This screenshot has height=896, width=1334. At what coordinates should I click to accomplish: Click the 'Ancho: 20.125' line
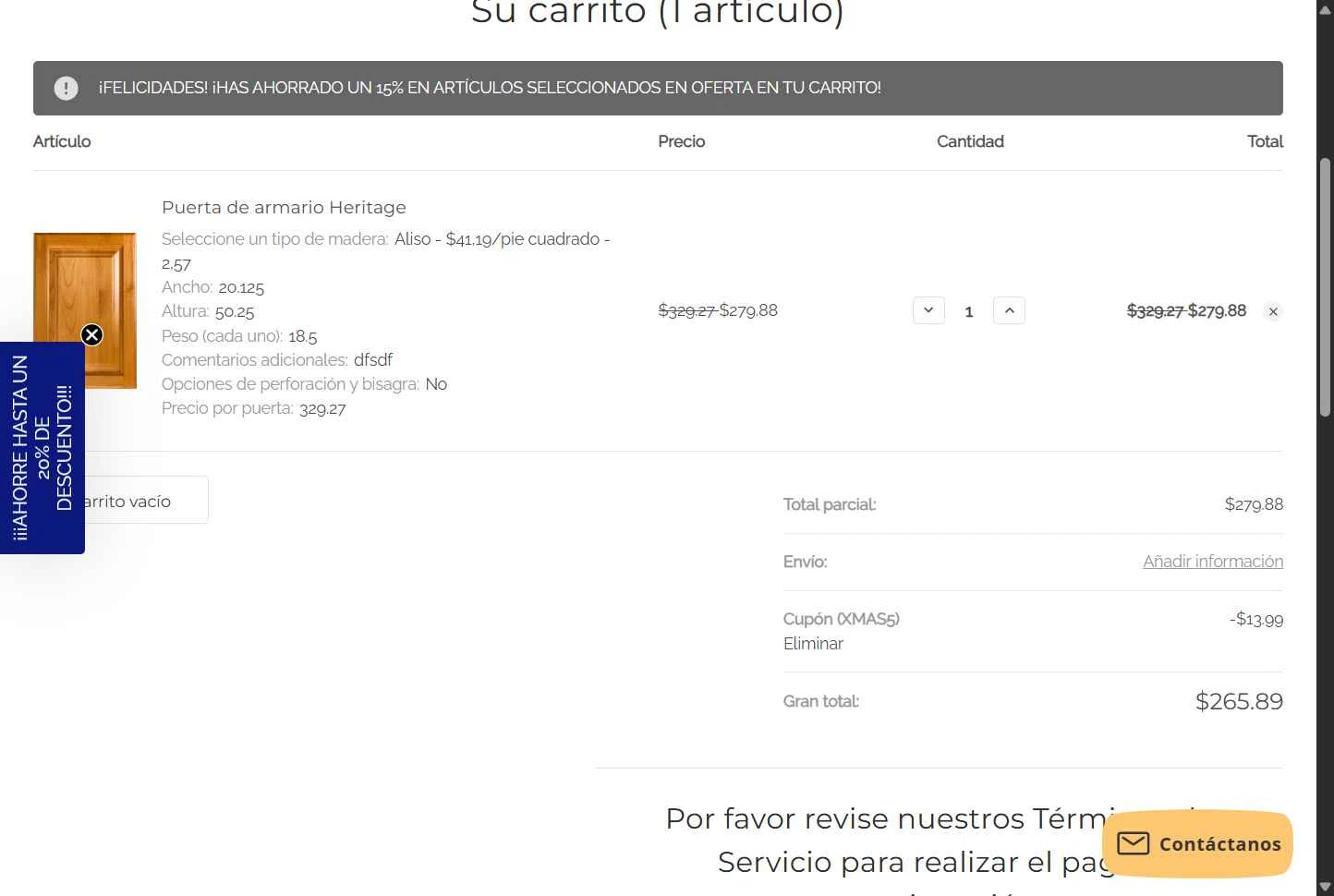coord(212,287)
